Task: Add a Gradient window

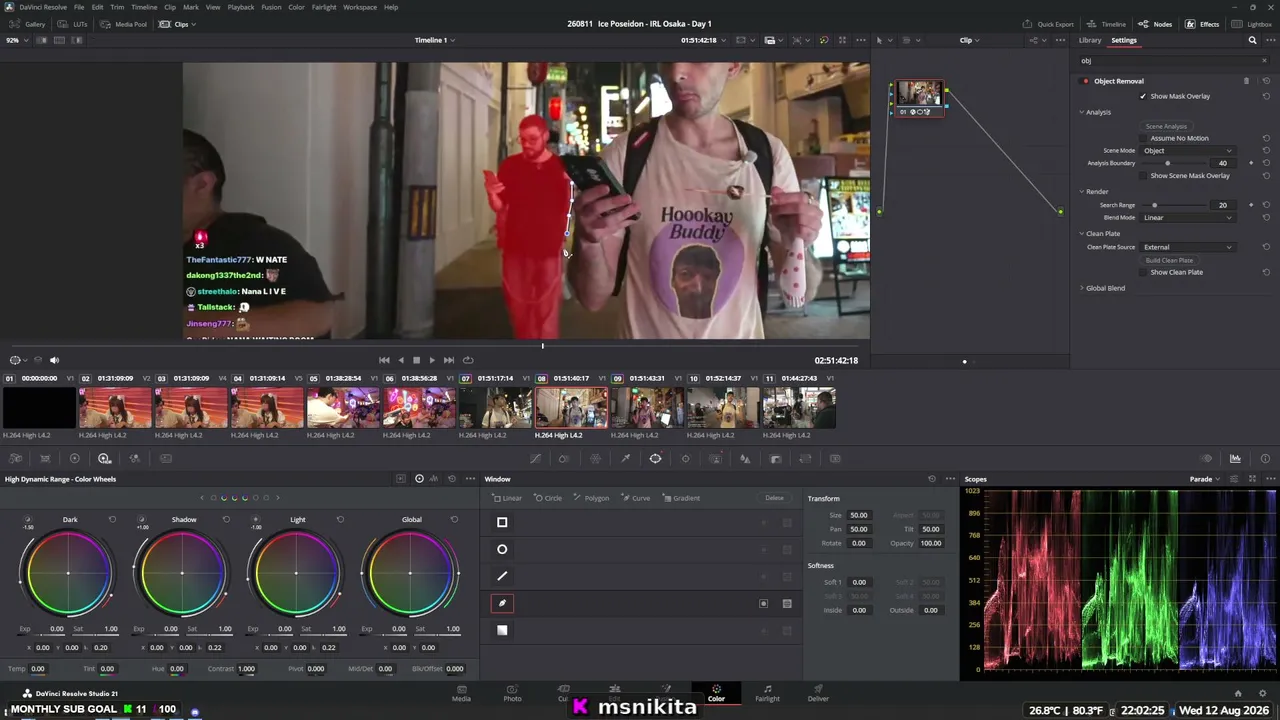Action: pos(681,498)
